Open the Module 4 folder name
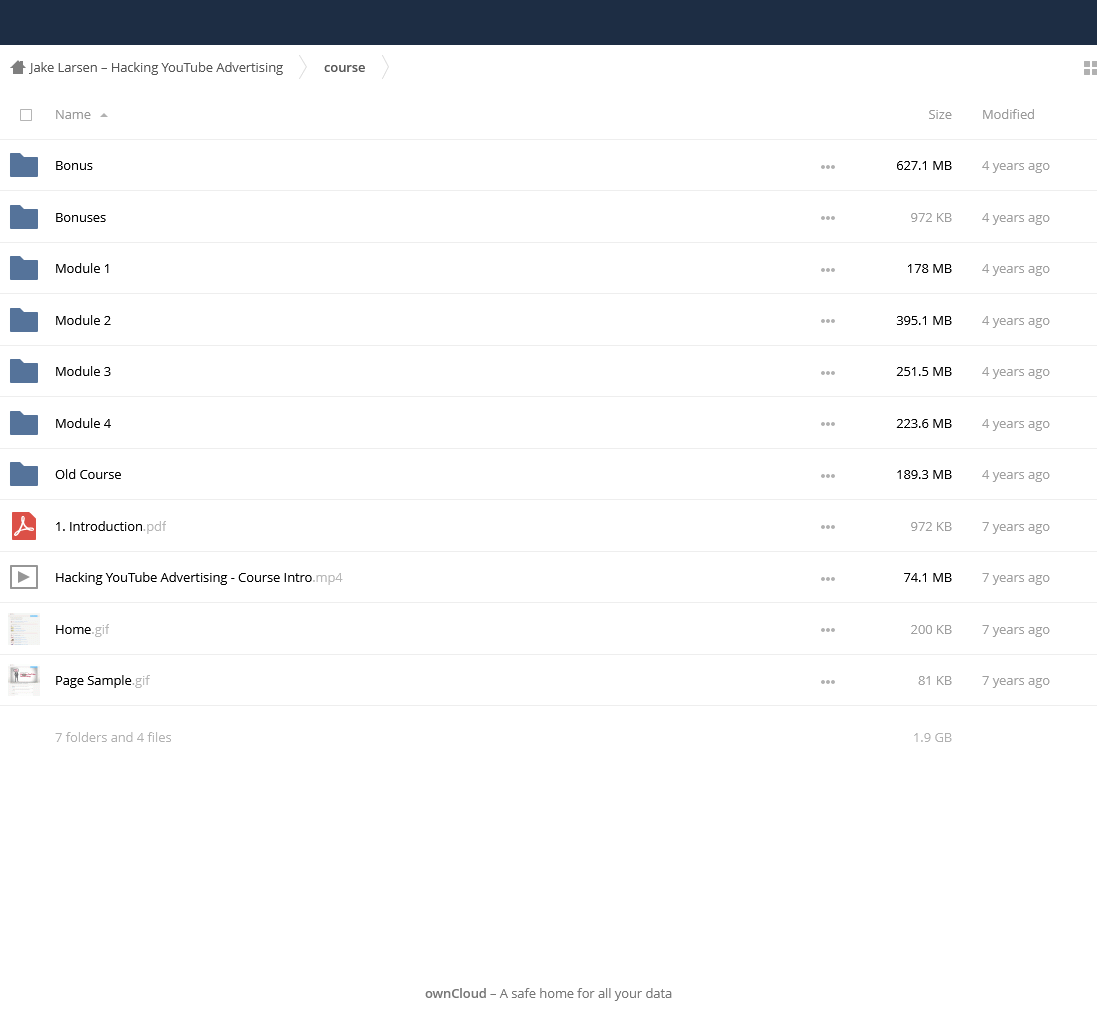This screenshot has width=1097, height=1023. pos(83,423)
